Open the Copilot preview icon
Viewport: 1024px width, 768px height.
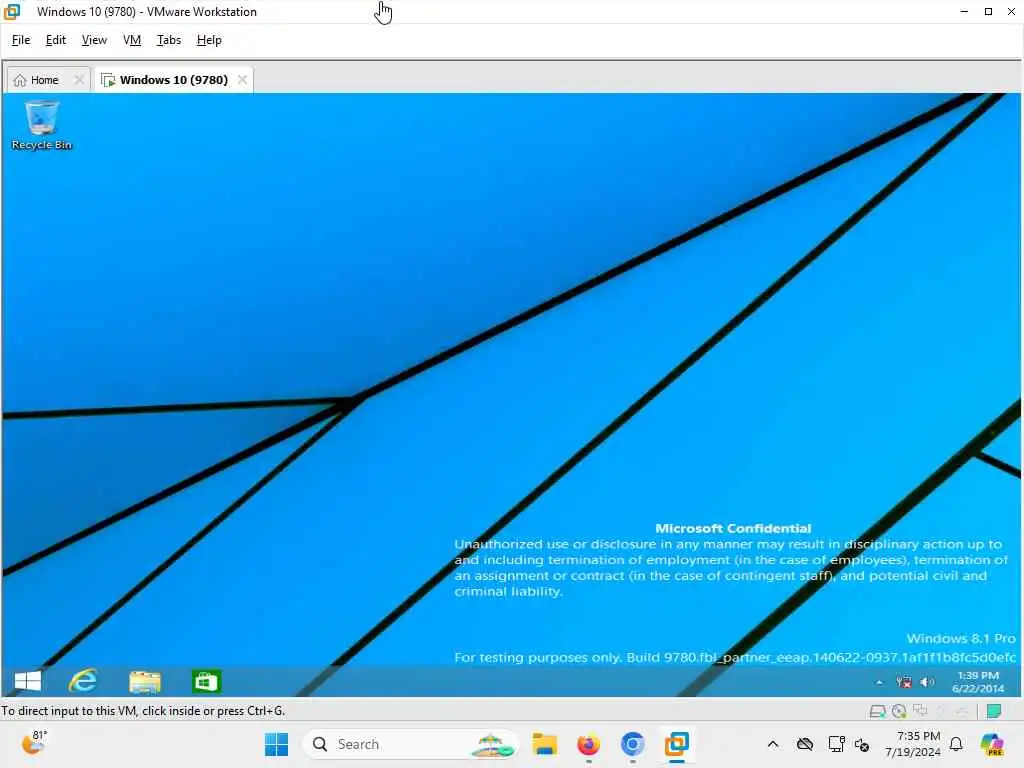[x=992, y=744]
